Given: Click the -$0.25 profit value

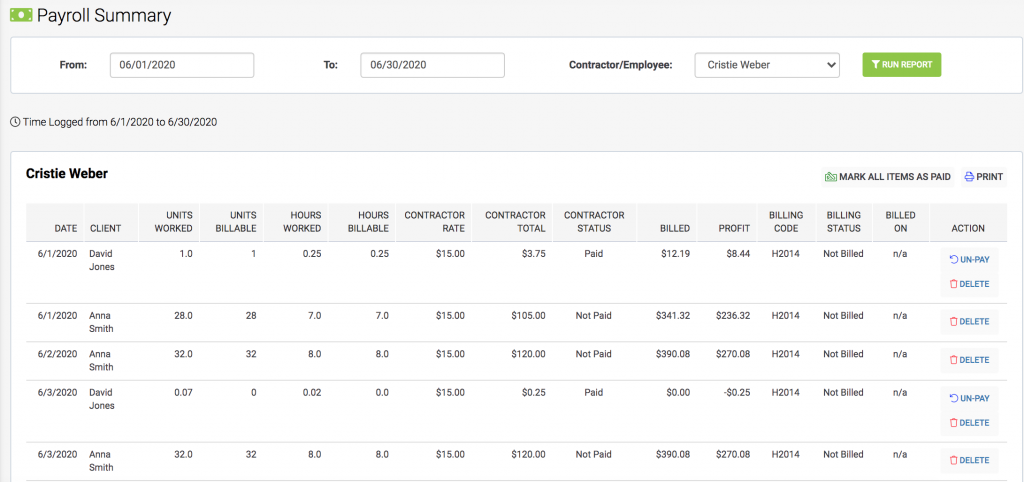Looking at the screenshot, I should click(x=736, y=393).
